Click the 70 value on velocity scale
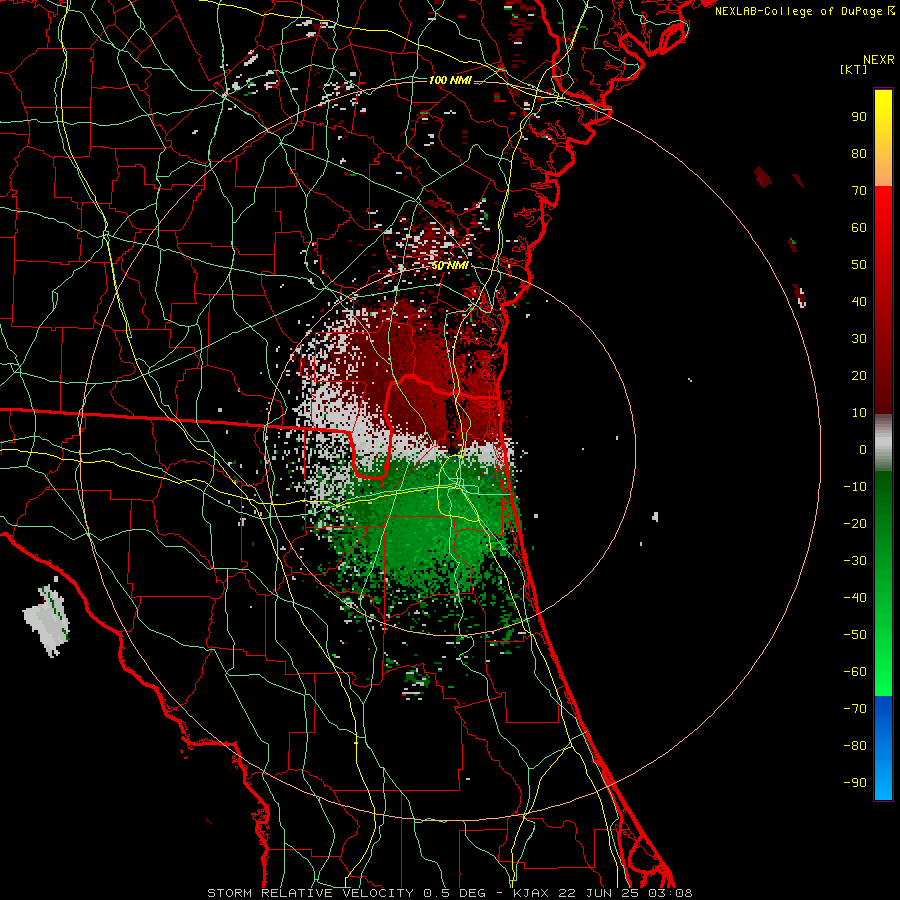This screenshot has width=900, height=900. point(859,191)
